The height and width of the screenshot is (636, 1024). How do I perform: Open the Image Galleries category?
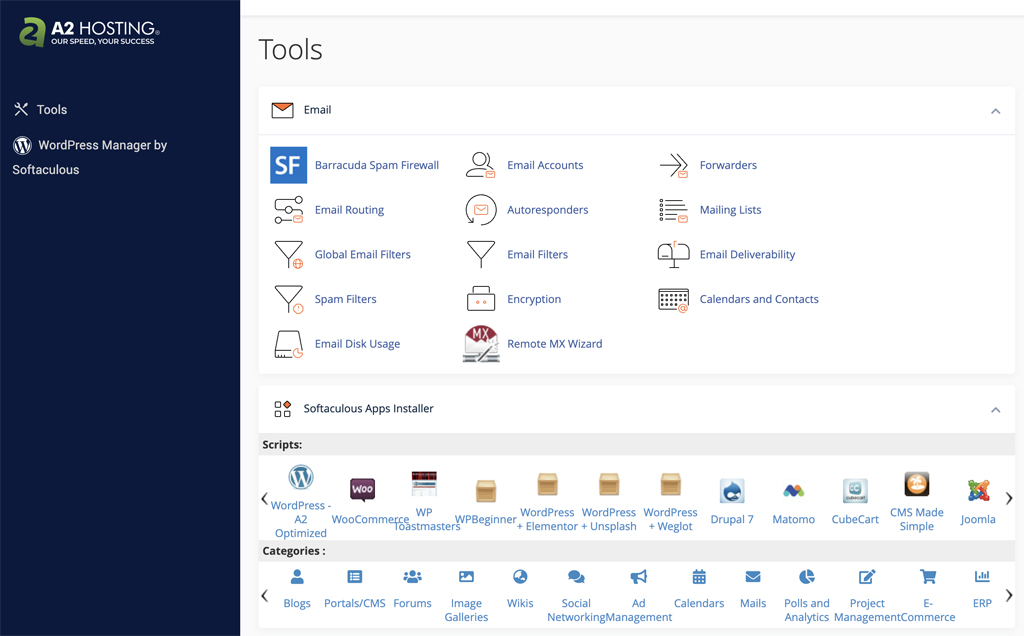tap(466, 596)
